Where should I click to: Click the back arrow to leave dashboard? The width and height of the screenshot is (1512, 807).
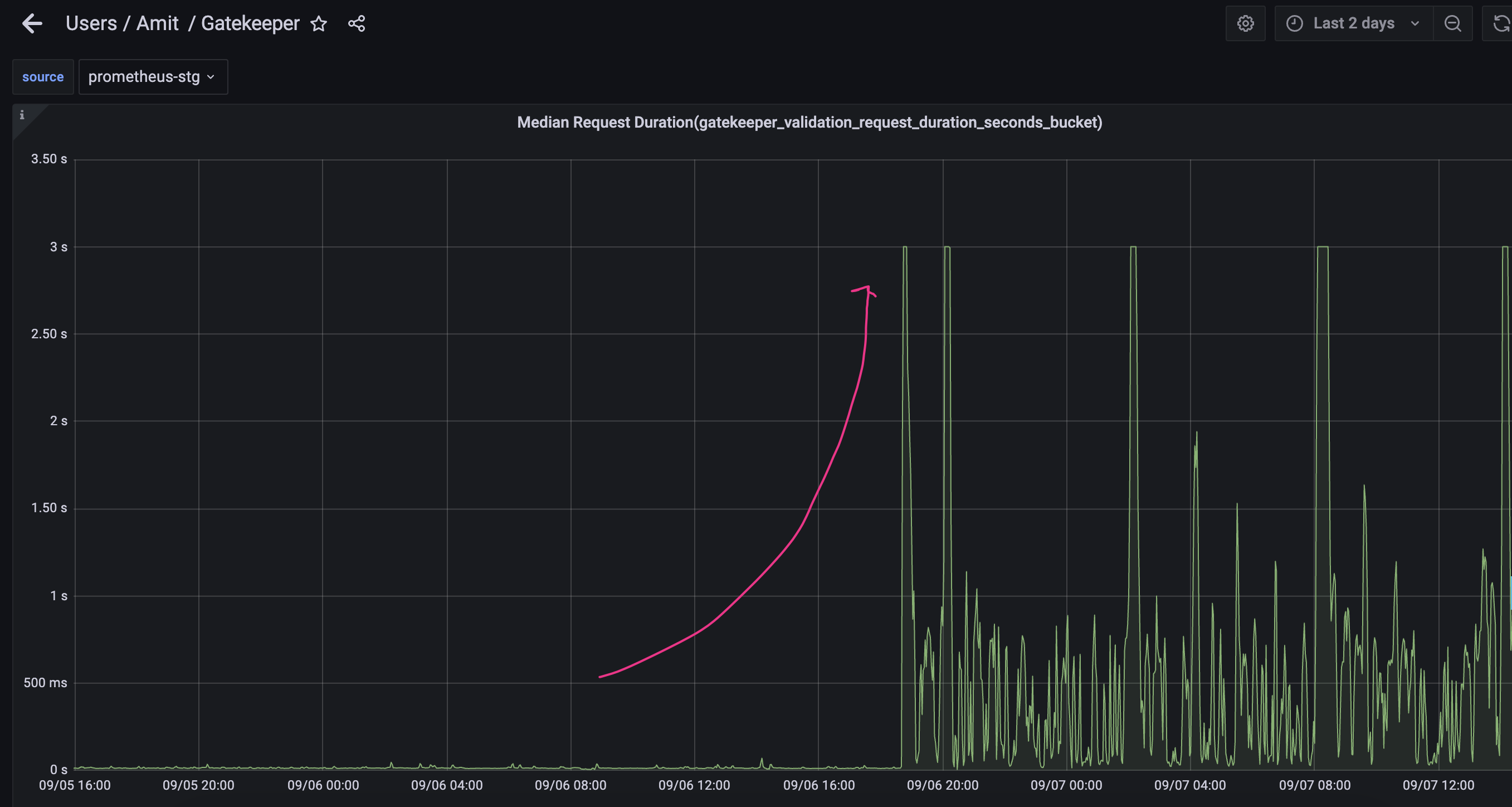click(32, 23)
